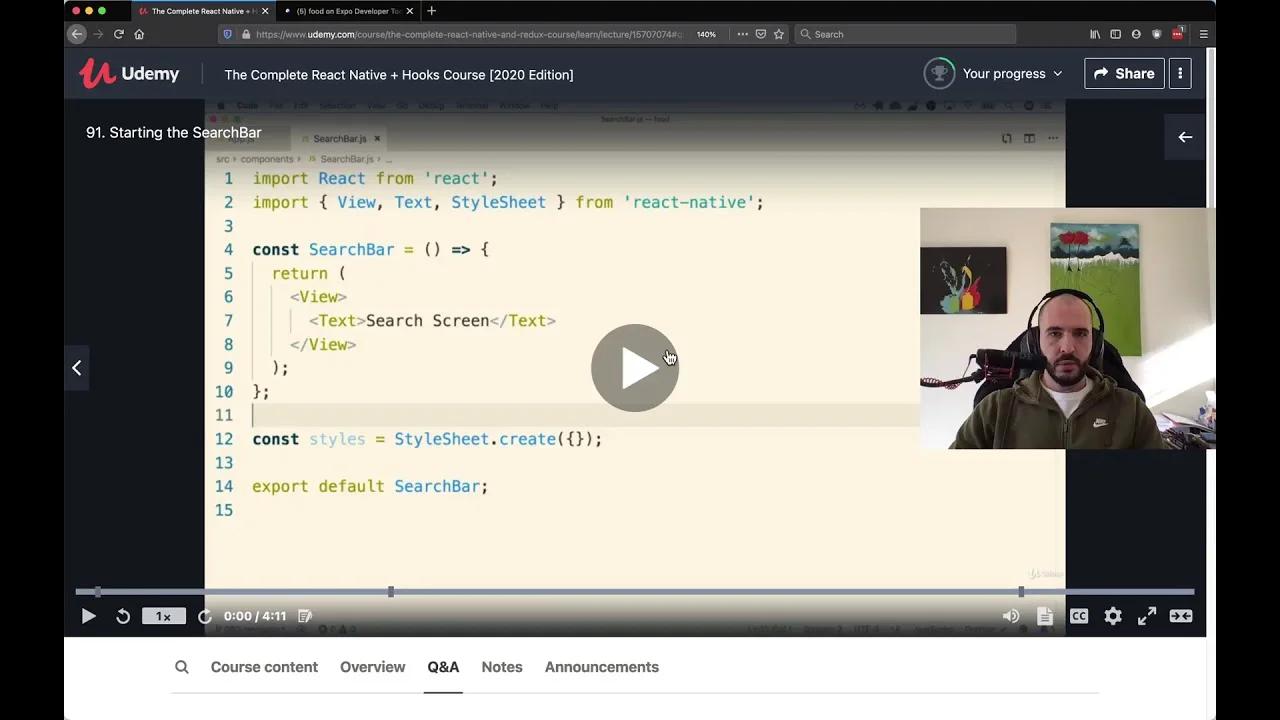Enter fullscreen video mode
The height and width of the screenshot is (720, 1280).
tap(1147, 616)
